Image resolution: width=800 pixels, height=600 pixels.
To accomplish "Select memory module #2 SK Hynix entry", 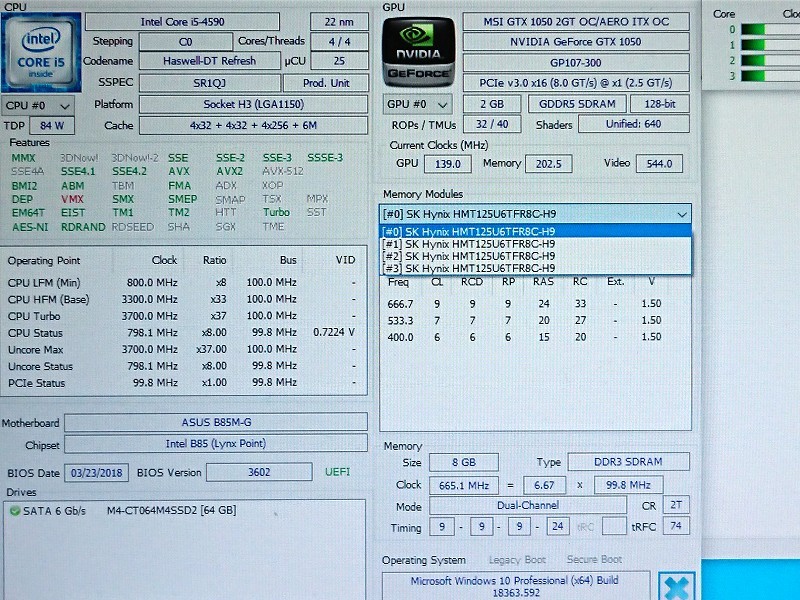I will tap(535, 256).
